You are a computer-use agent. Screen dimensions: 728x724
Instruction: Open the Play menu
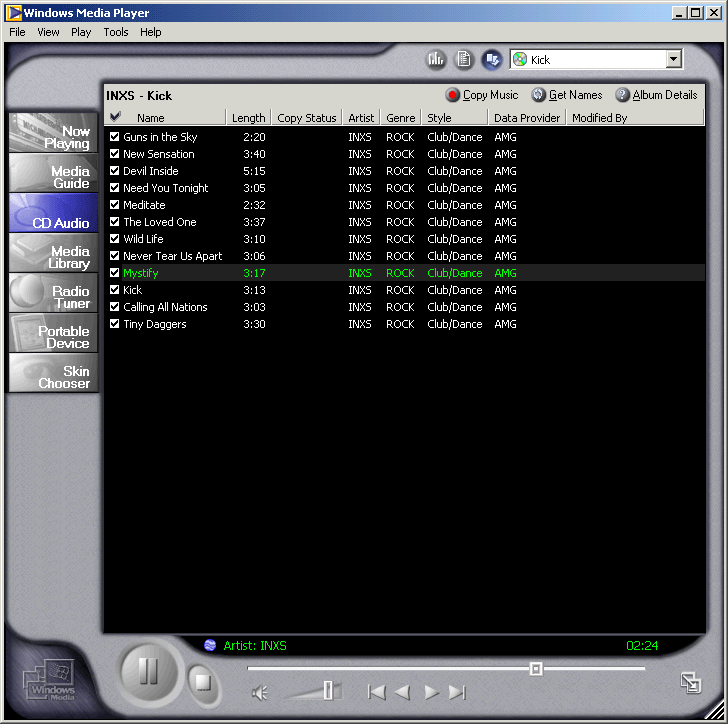pyautogui.click(x=81, y=32)
